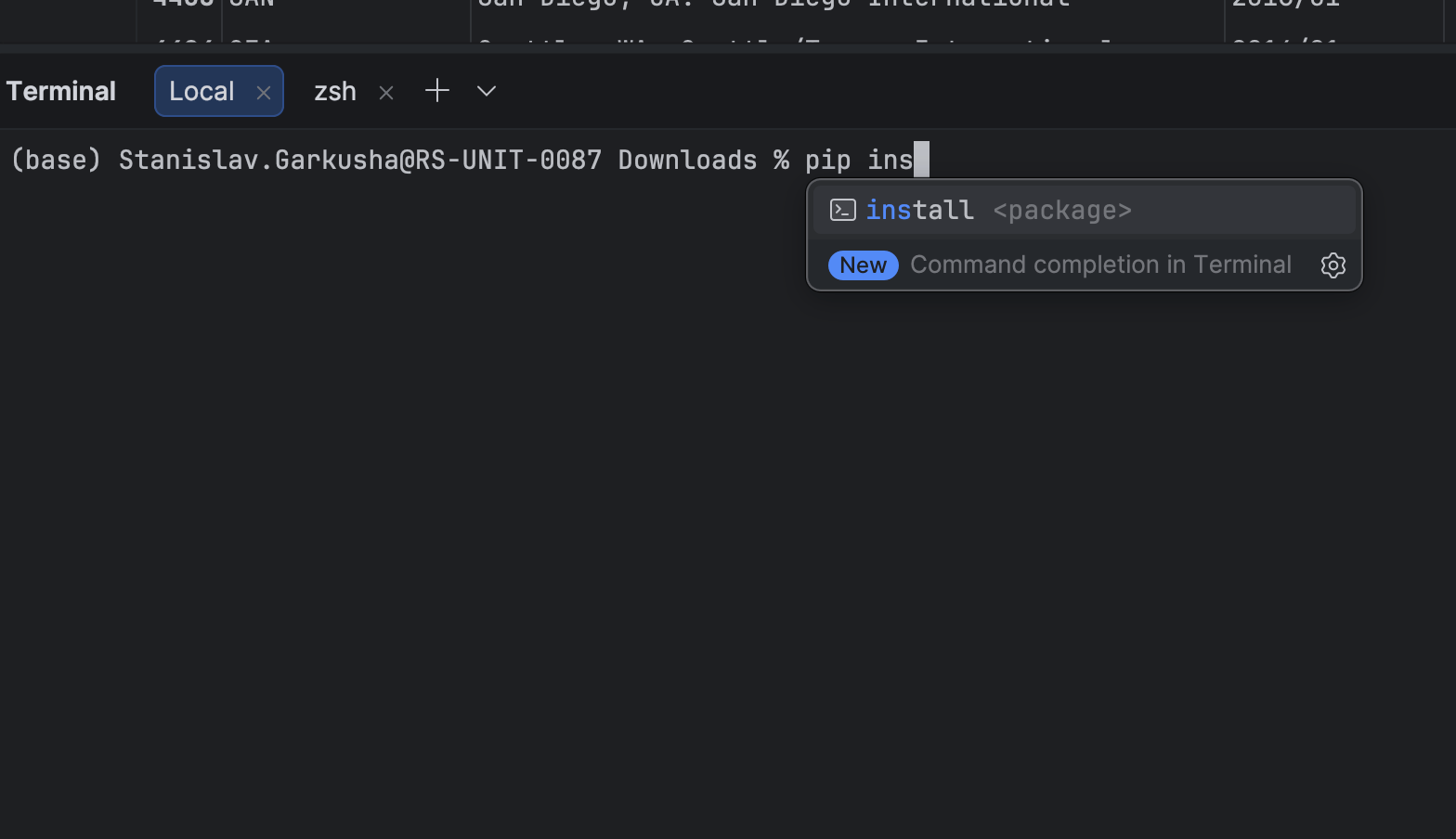The height and width of the screenshot is (839, 1456).
Task: Click the Downloads directory prompt text
Action: point(687,161)
